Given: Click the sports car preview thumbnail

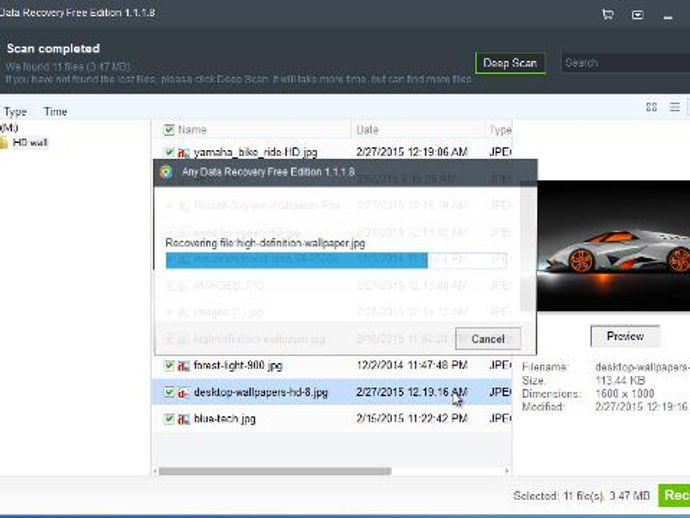Looking at the screenshot, I should coord(613,246).
